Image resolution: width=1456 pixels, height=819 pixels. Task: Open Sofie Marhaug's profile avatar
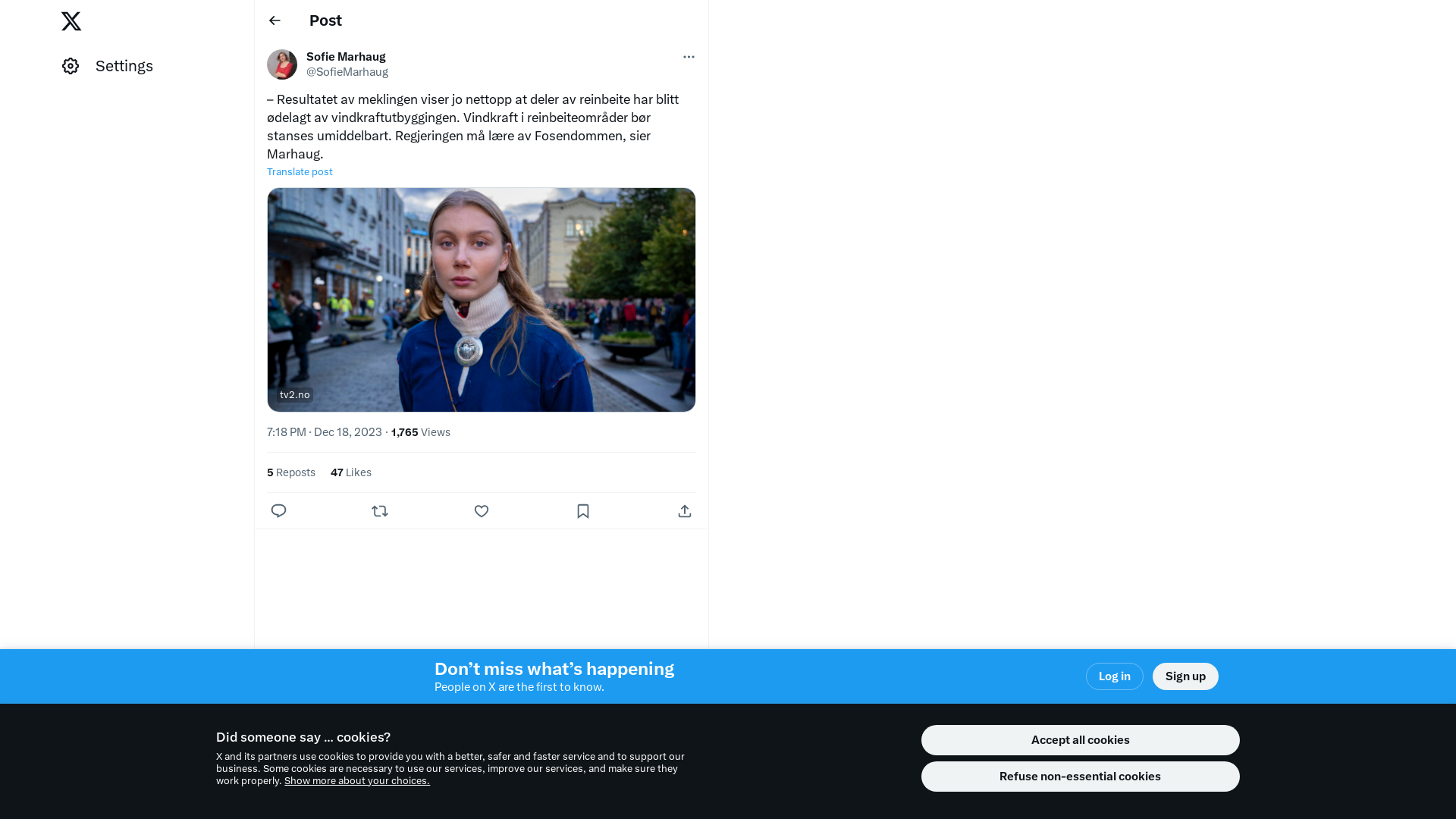(282, 64)
